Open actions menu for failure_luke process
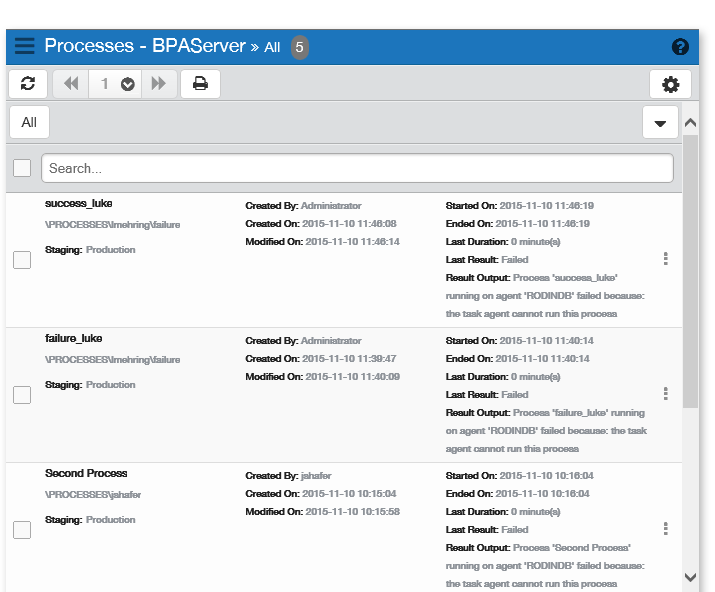This screenshot has height=592, width=715. point(665,394)
